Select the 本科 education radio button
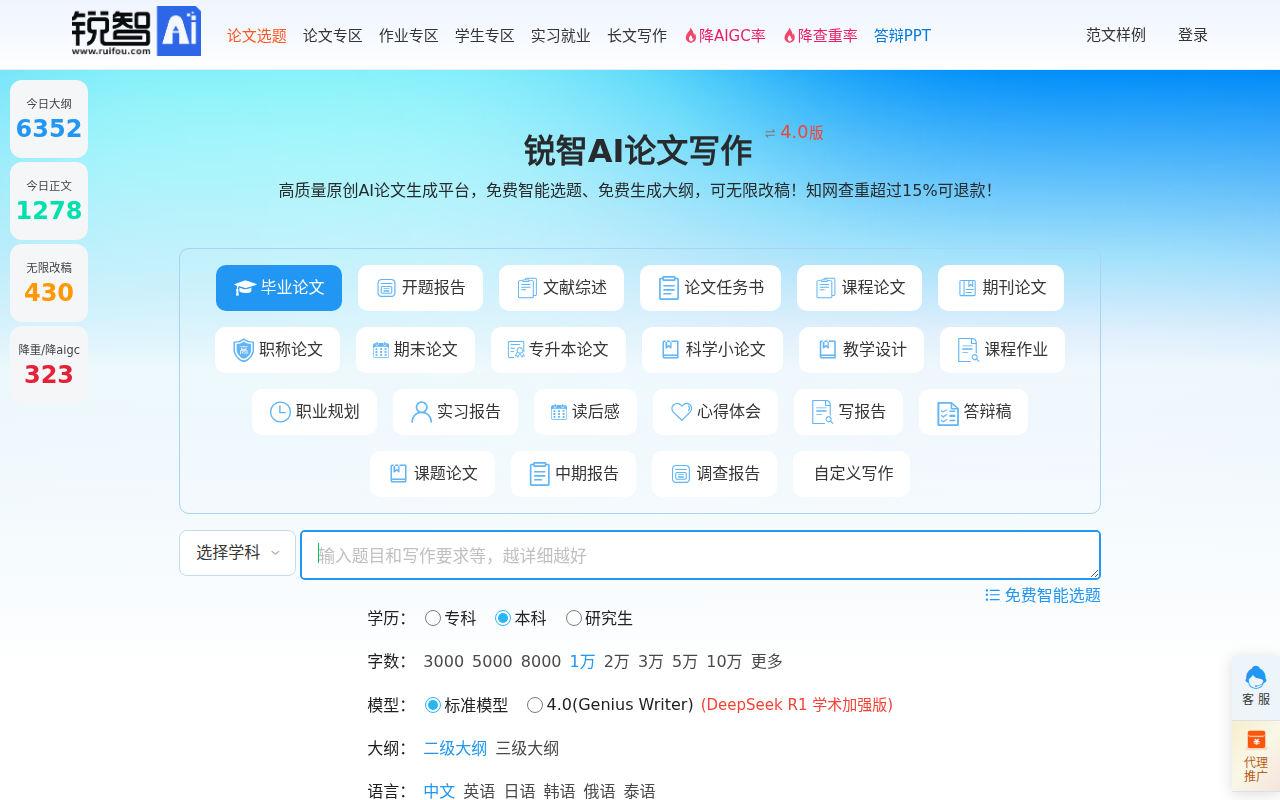This screenshot has height=800, width=1280. click(x=503, y=618)
